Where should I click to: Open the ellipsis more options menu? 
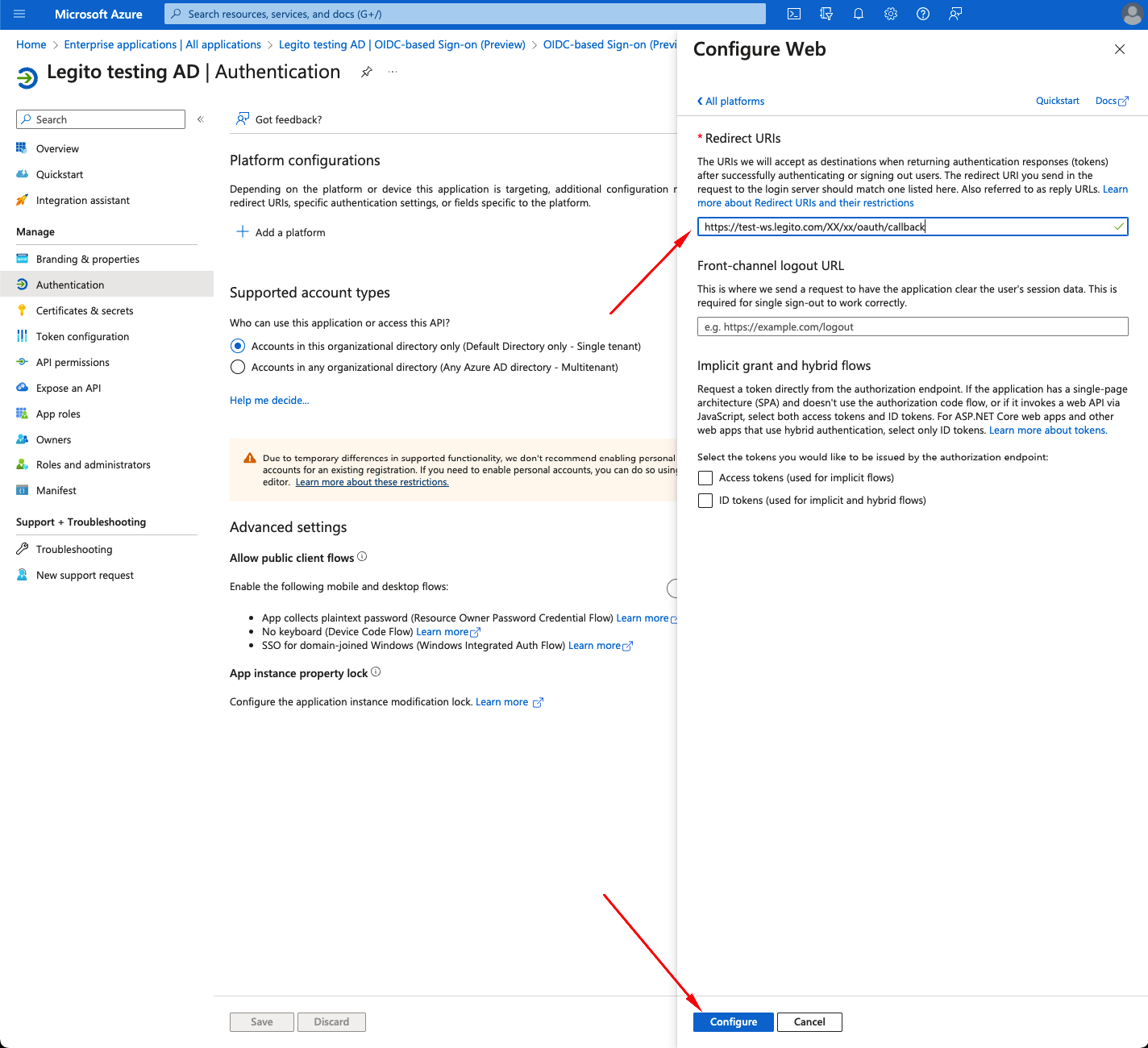393,72
